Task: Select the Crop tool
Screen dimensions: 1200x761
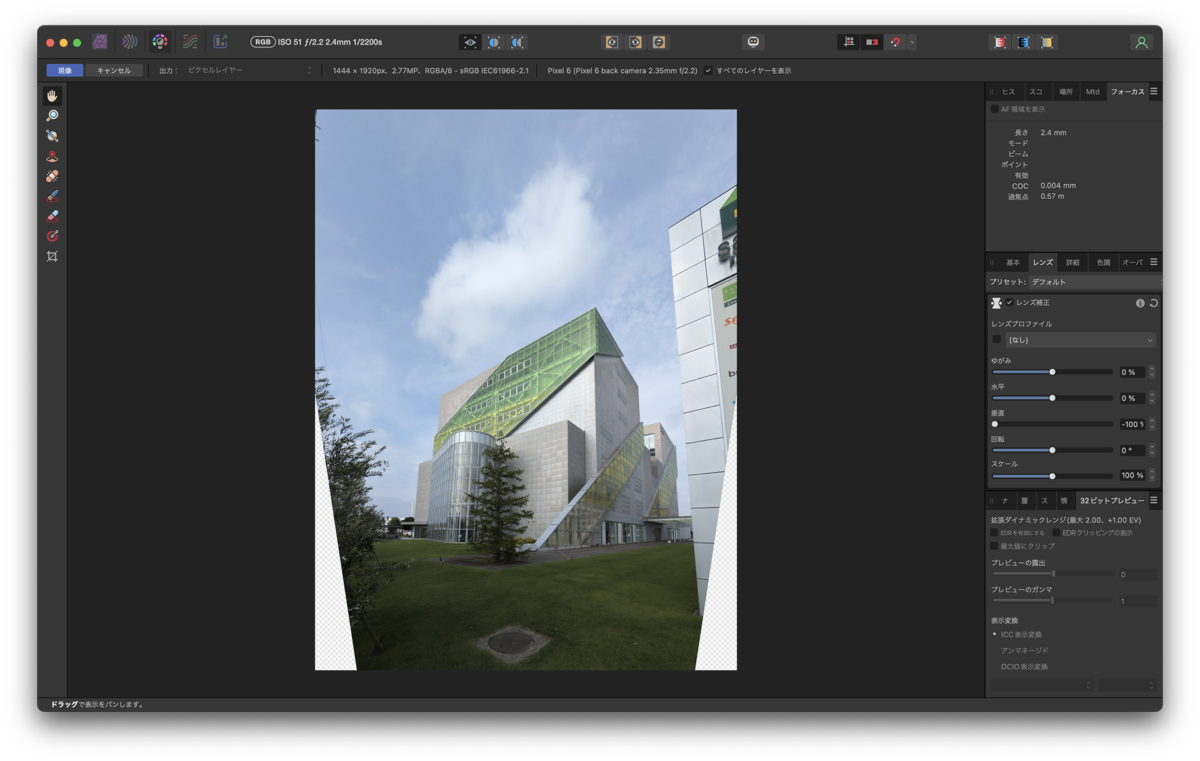Action: coord(52,256)
